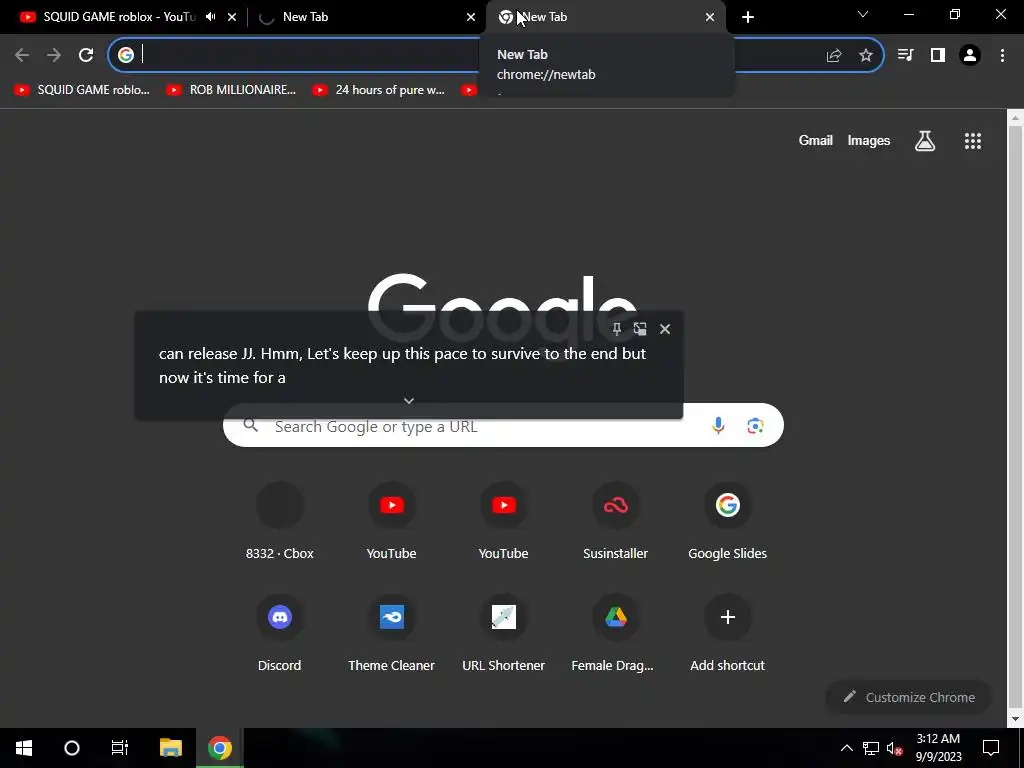Screen dimensions: 1024x768
Task: Share this page icon in address bar
Action: point(833,56)
